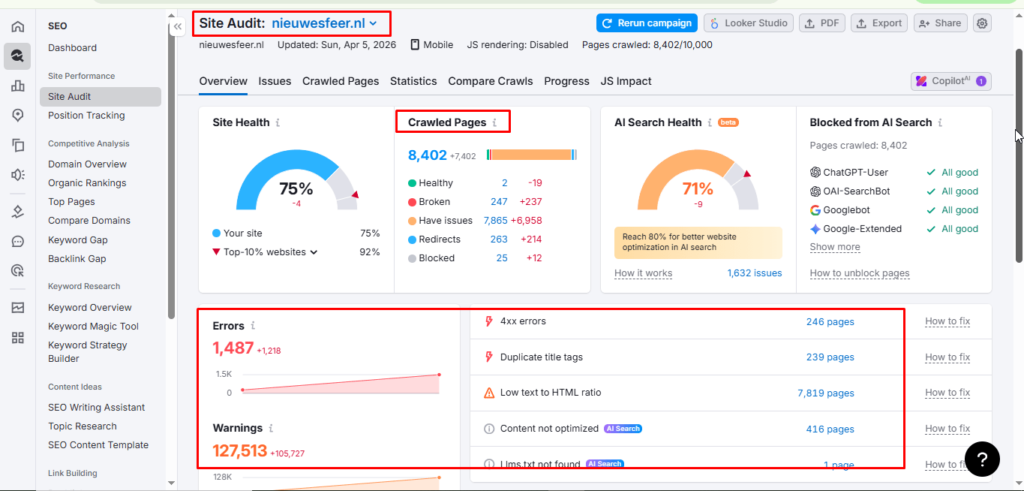
Task: Click the Rerun campaign button
Action: [x=647, y=23]
